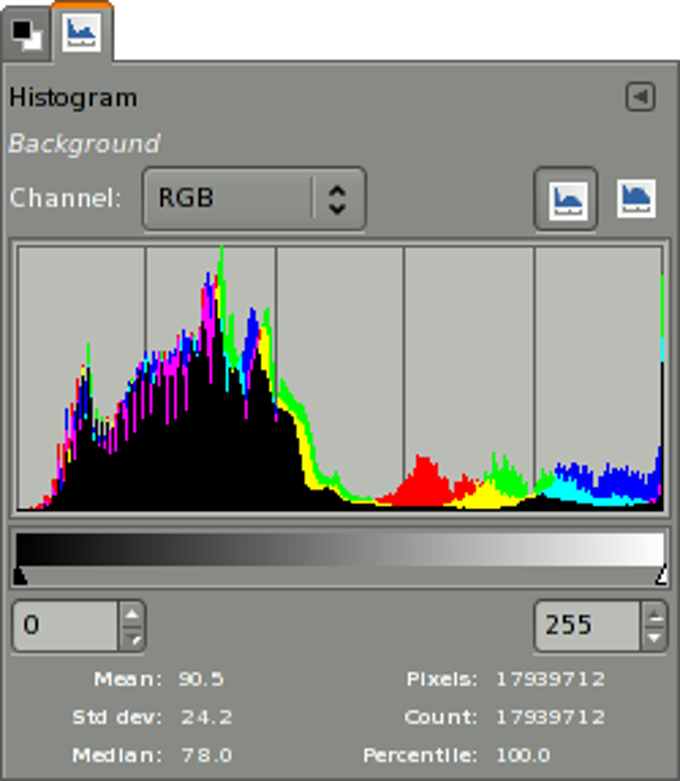Viewport: 680px width, 781px height.
Task: Increase the range start value with up arrow
Action: pos(132,614)
